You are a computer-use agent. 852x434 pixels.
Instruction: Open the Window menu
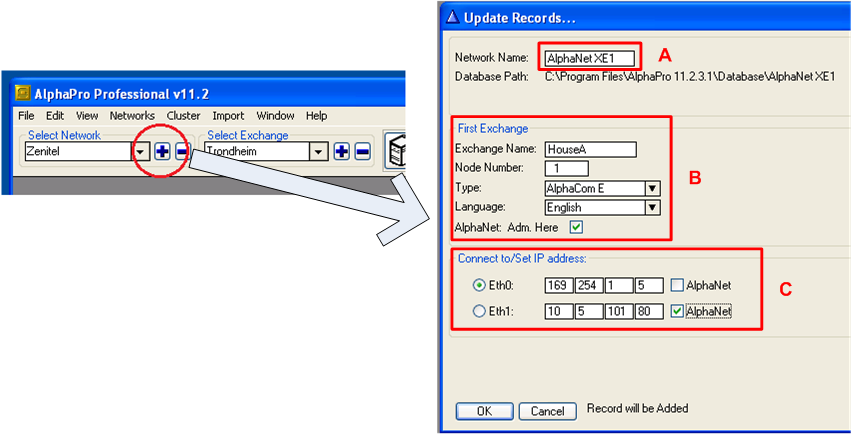coord(275,116)
